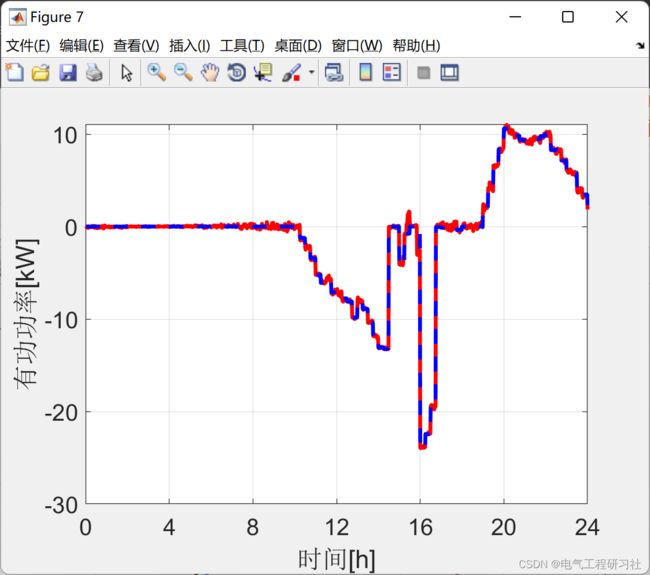Enable the Pan hand tool
This screenshot has width=650, height=575.
(210, 73)
